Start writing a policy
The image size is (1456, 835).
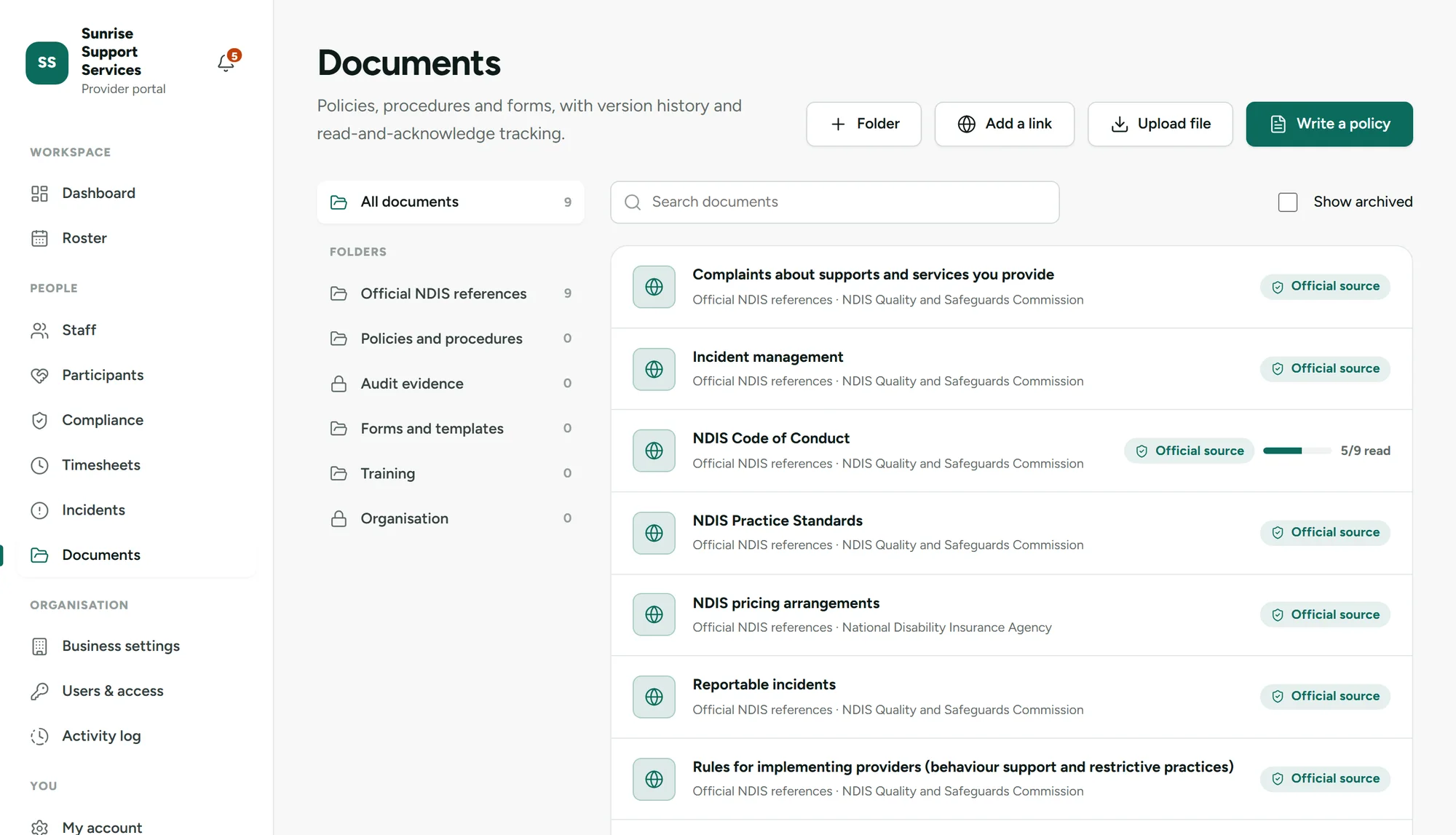(1329, 124)
